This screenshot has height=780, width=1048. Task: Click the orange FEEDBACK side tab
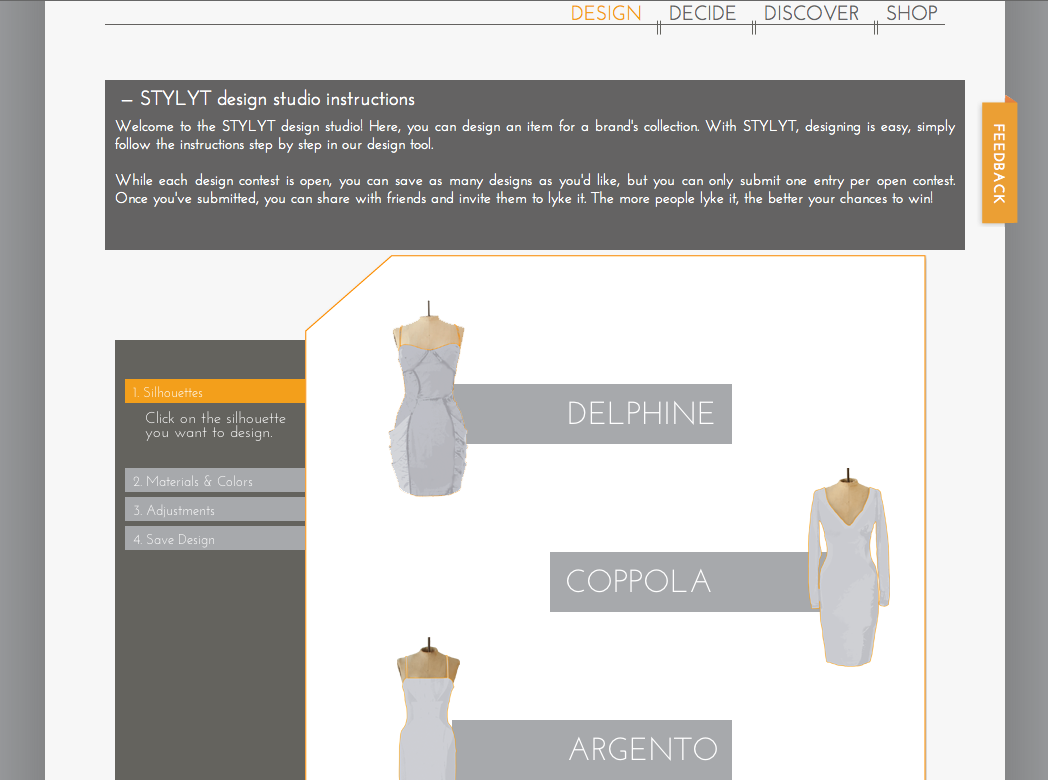tap(999, 163)
